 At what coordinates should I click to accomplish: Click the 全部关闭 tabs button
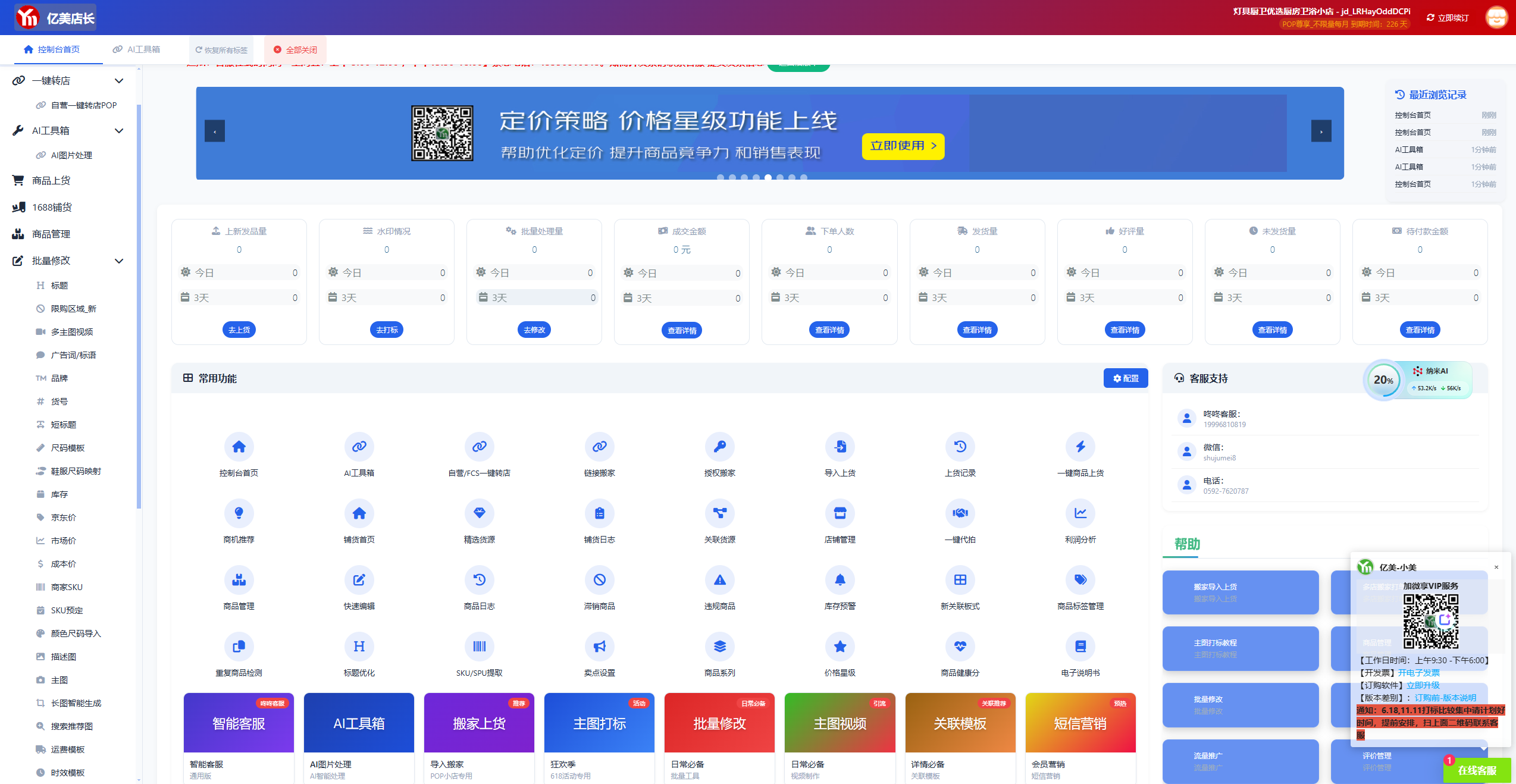tap(295, 50)
